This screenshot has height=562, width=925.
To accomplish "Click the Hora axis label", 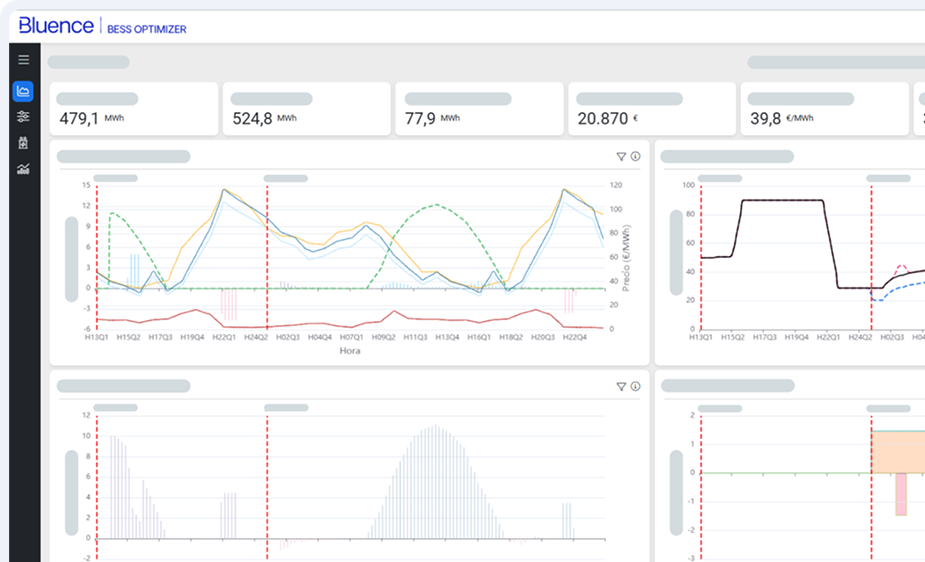I will [350, 350].
